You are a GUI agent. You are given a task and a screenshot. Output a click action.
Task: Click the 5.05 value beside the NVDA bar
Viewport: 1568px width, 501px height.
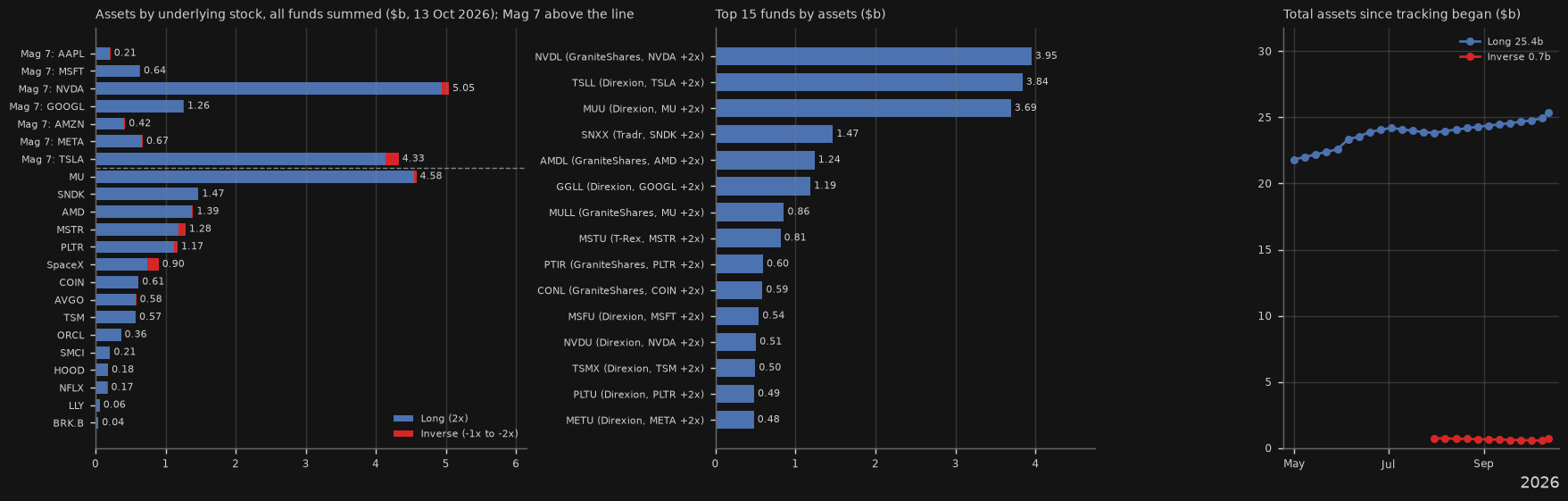(x=463, y=88)
